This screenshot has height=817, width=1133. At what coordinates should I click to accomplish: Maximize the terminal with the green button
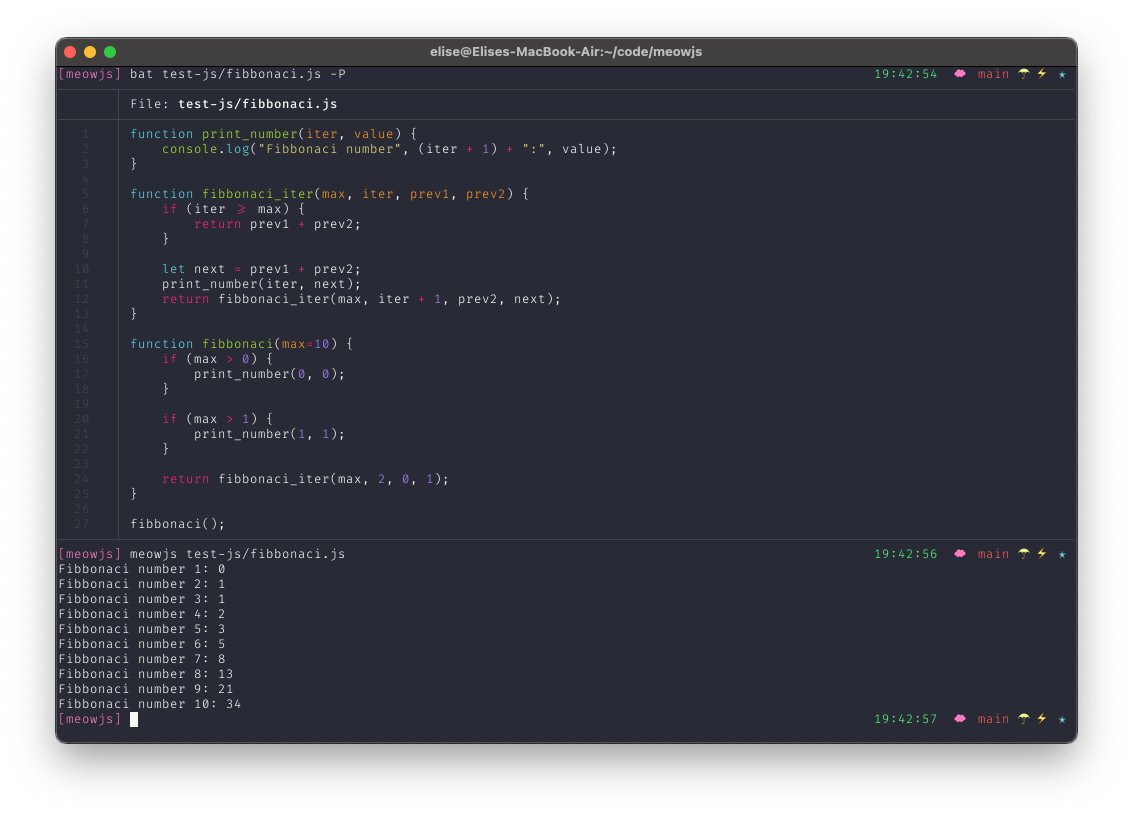pyautogui.click(x=110, y=52)
